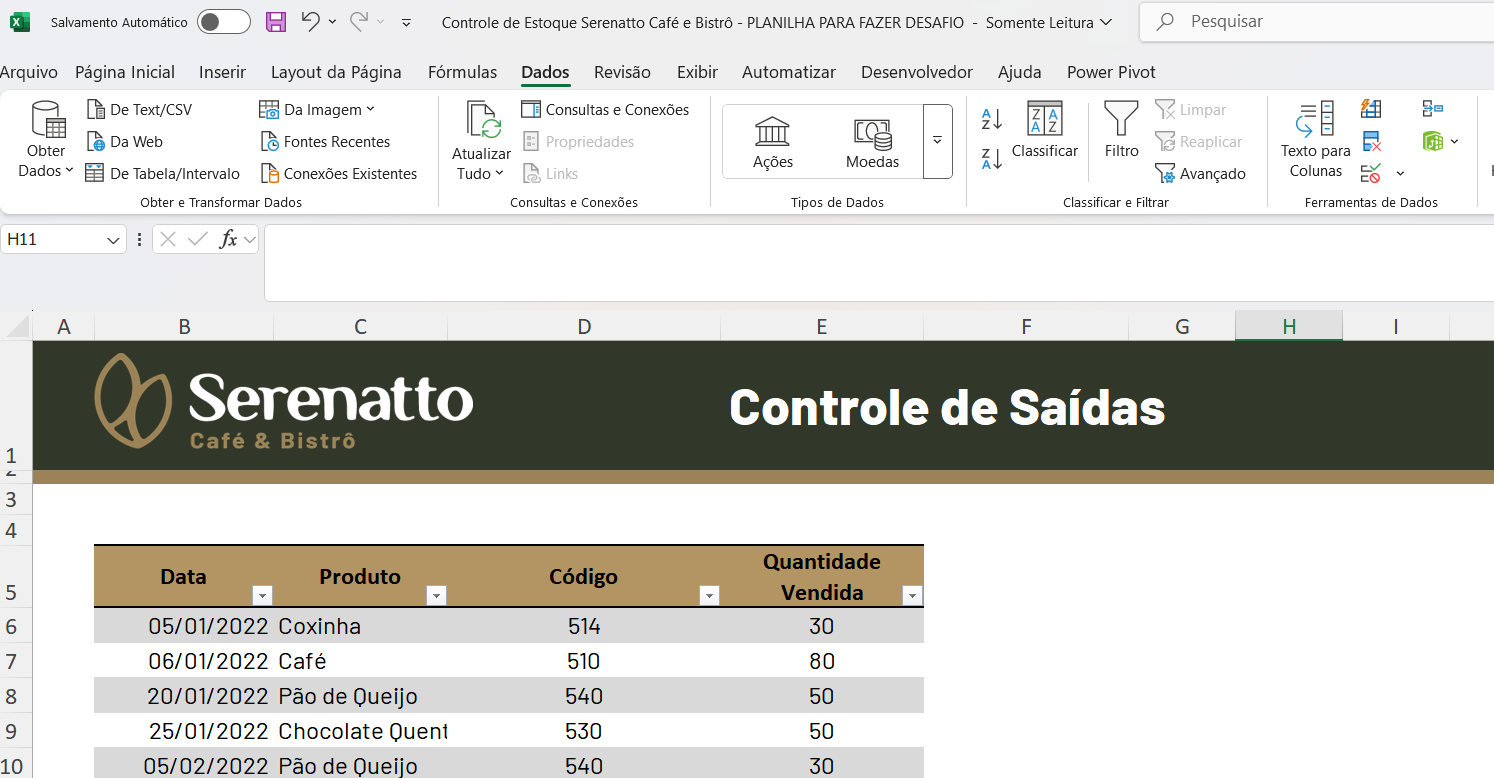Select column H header

coord(1289,326)
